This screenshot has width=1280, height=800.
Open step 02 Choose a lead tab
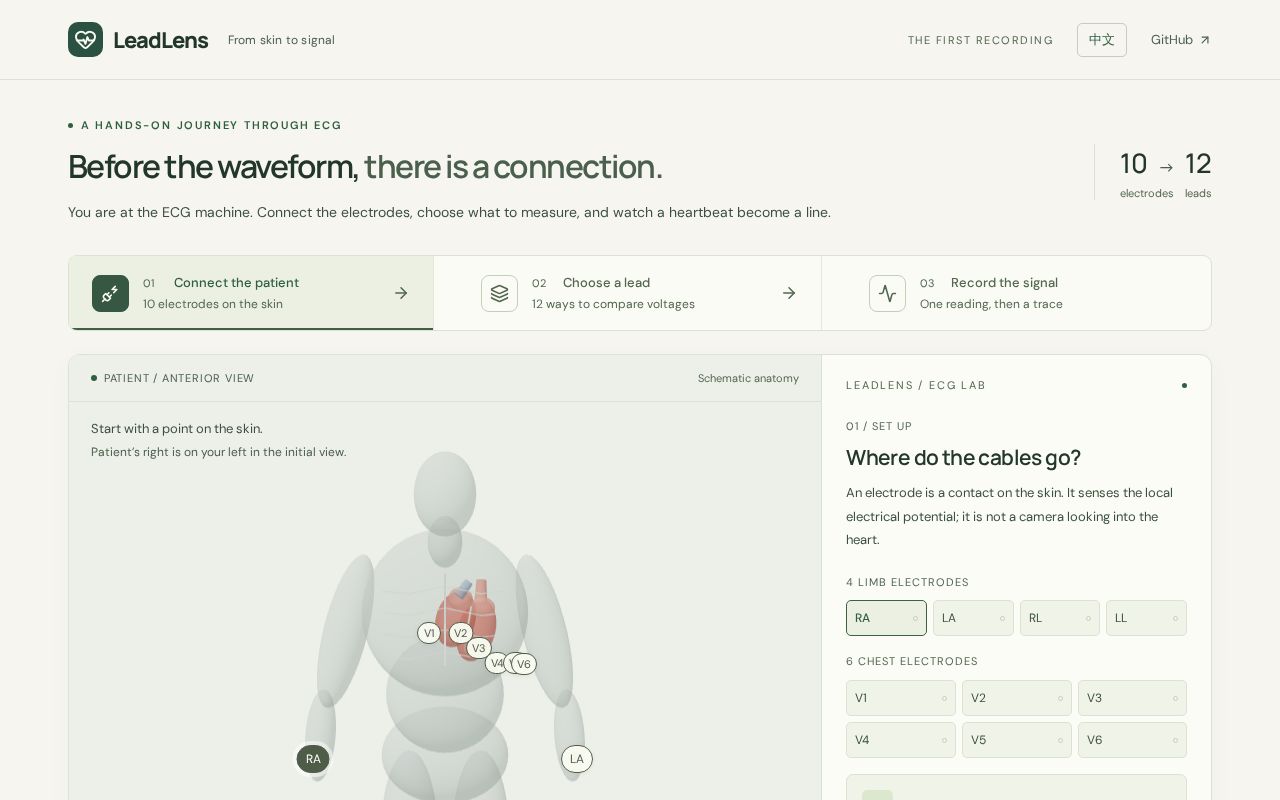pos(628,293)
